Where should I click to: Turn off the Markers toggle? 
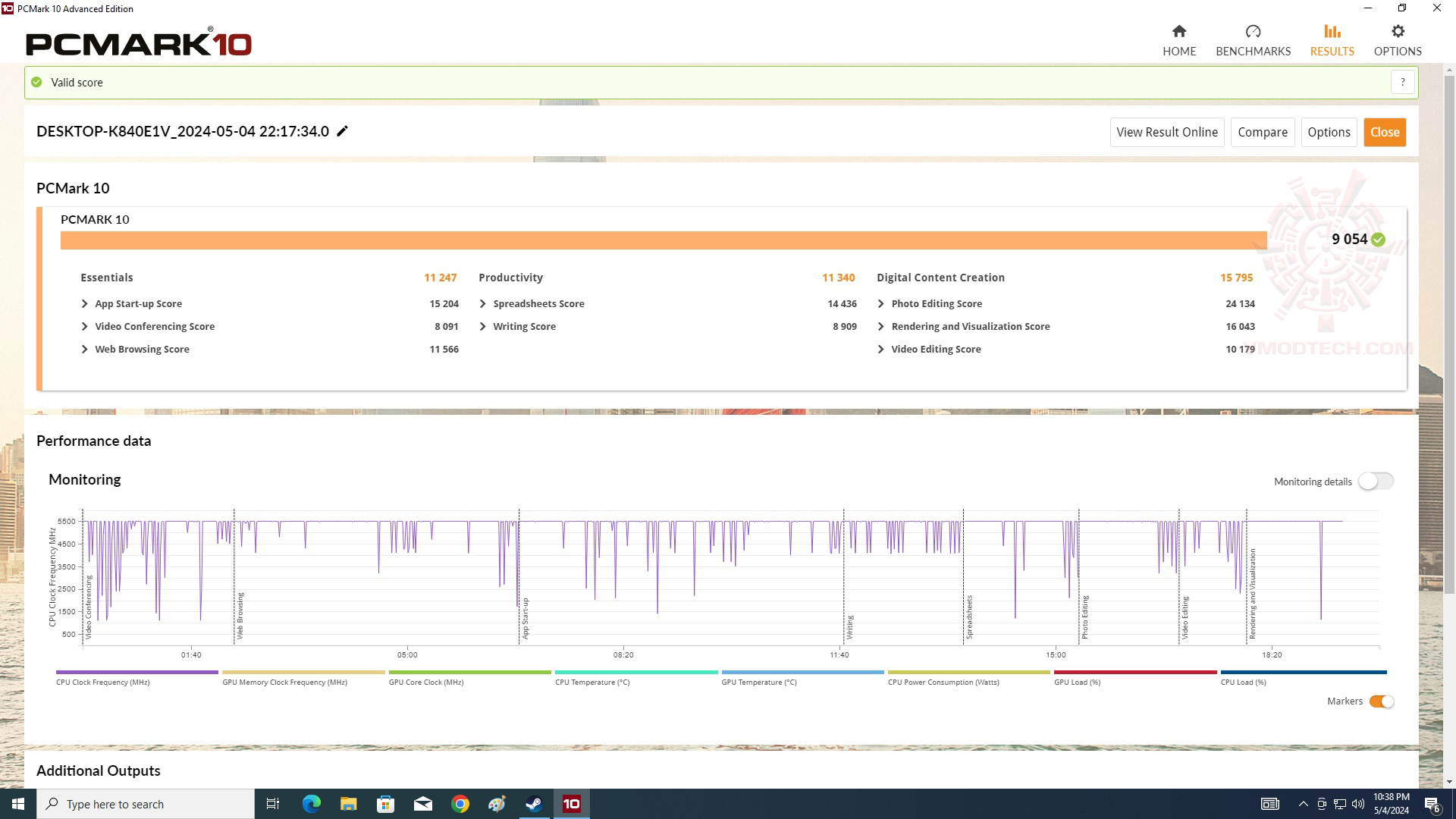click(x=1381, y=701)
